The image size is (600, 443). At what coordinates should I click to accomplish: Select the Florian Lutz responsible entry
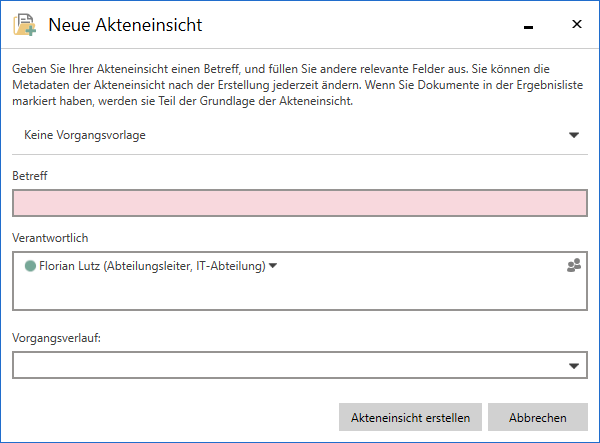152,266
